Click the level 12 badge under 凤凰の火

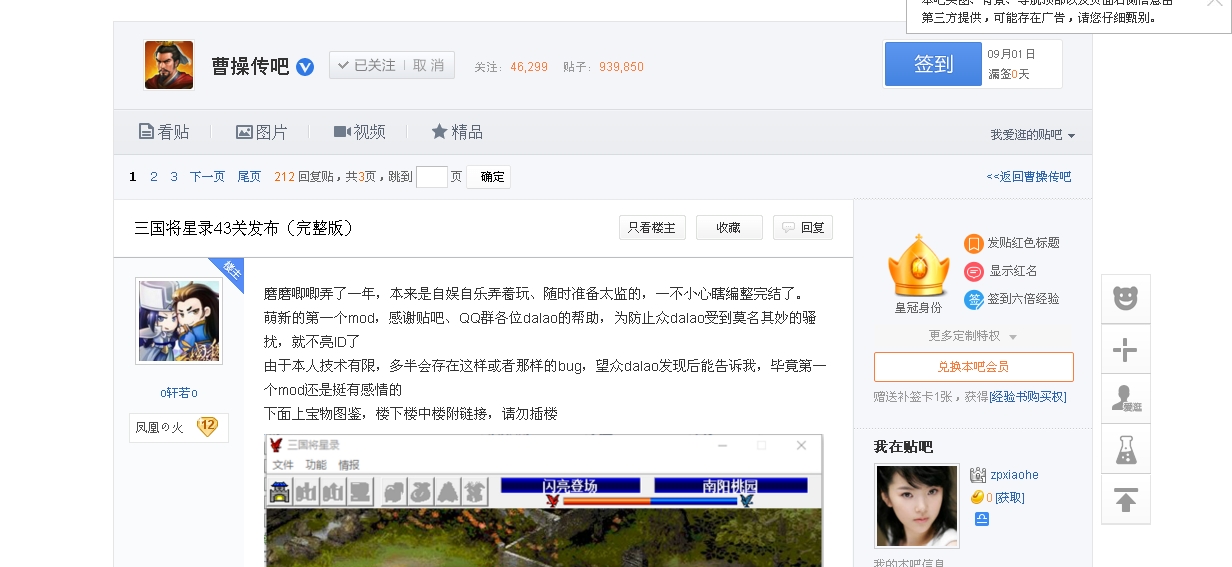[x=207, y=427]
